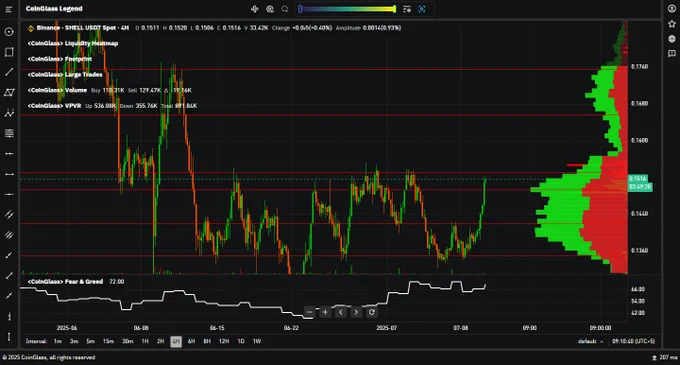Click the indicators icon in top toolbar

(x=255, y=9)
